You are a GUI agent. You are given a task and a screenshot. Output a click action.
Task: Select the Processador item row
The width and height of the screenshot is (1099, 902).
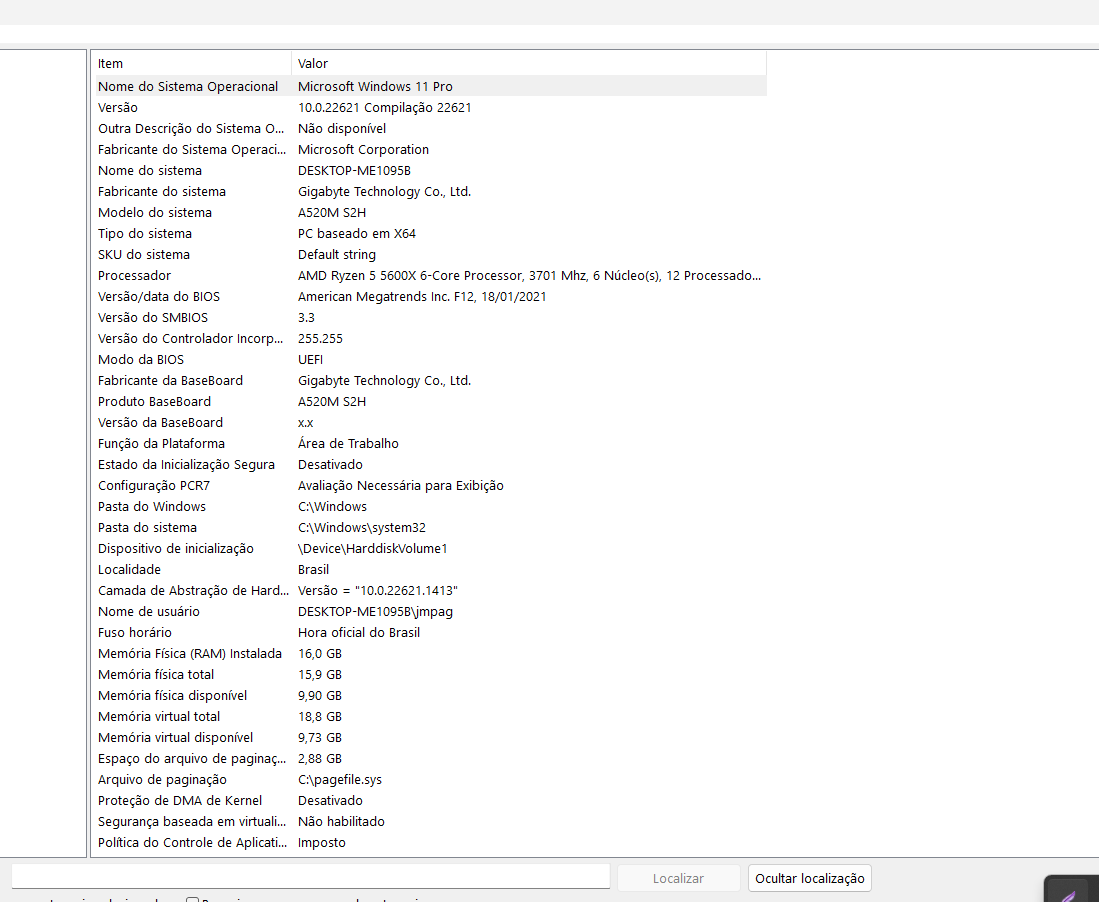pos(430,275)
